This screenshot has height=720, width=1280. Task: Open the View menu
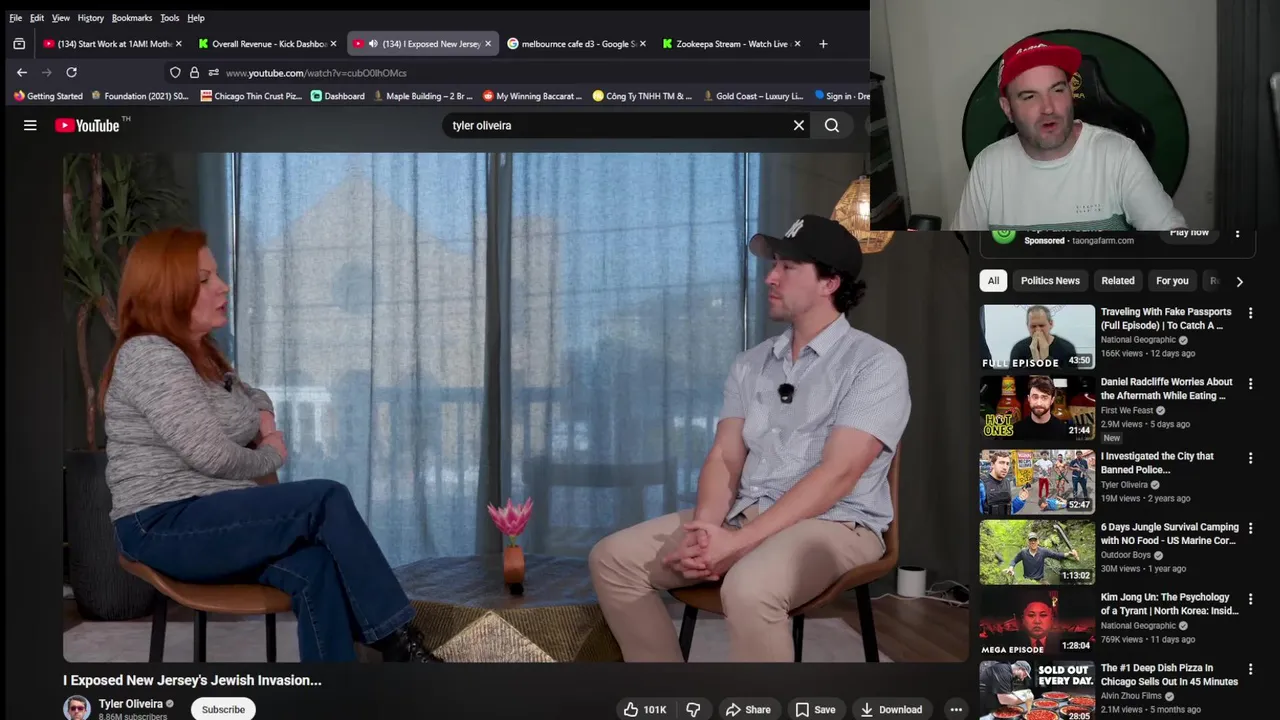(x=61, y=18)
